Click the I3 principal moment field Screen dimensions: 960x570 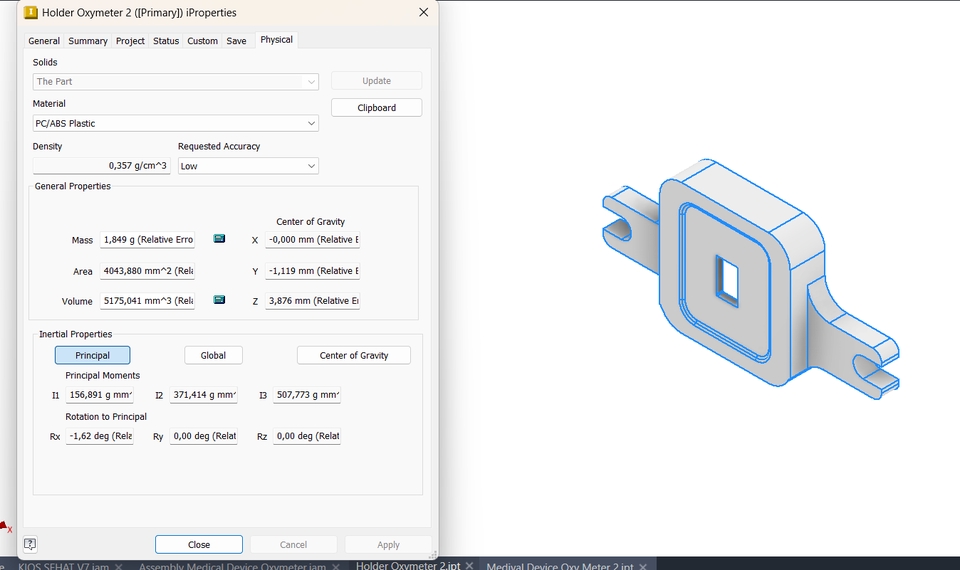pyautogui.click(x=307, y=395)
